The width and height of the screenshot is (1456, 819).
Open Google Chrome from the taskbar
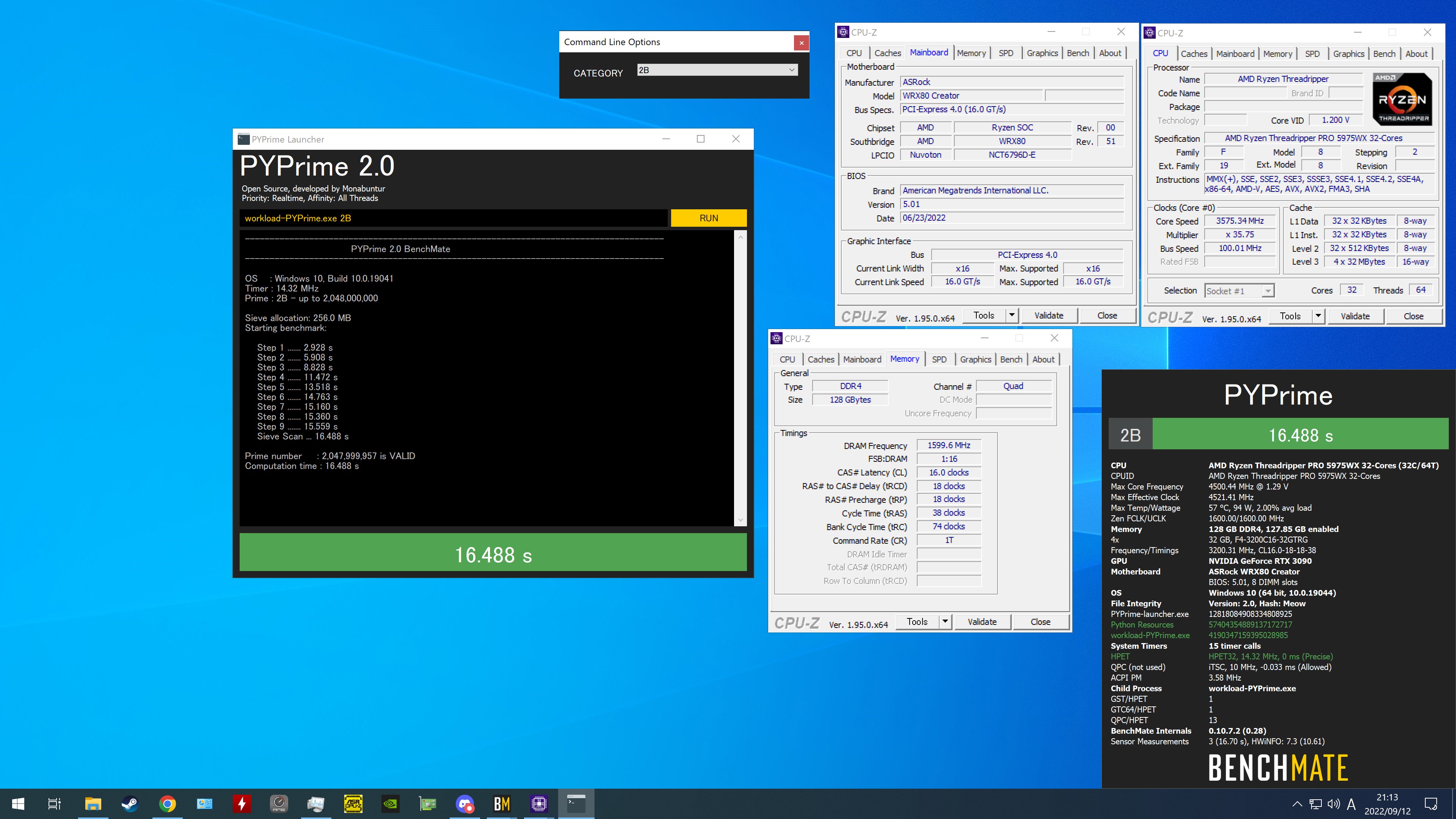(167, 803)
